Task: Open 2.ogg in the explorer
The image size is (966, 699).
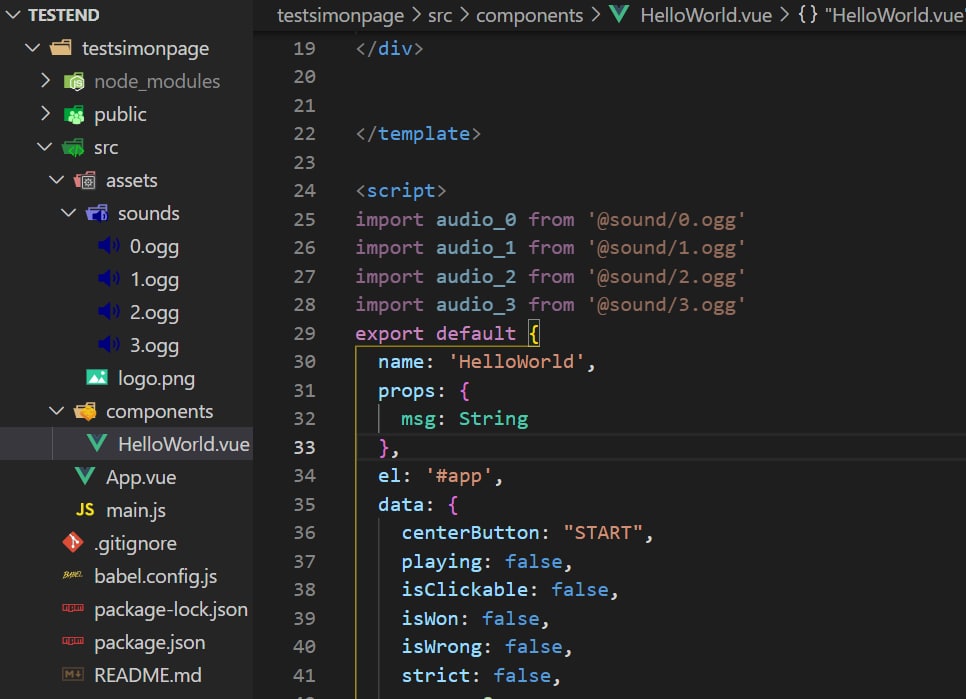Action: 154,312
